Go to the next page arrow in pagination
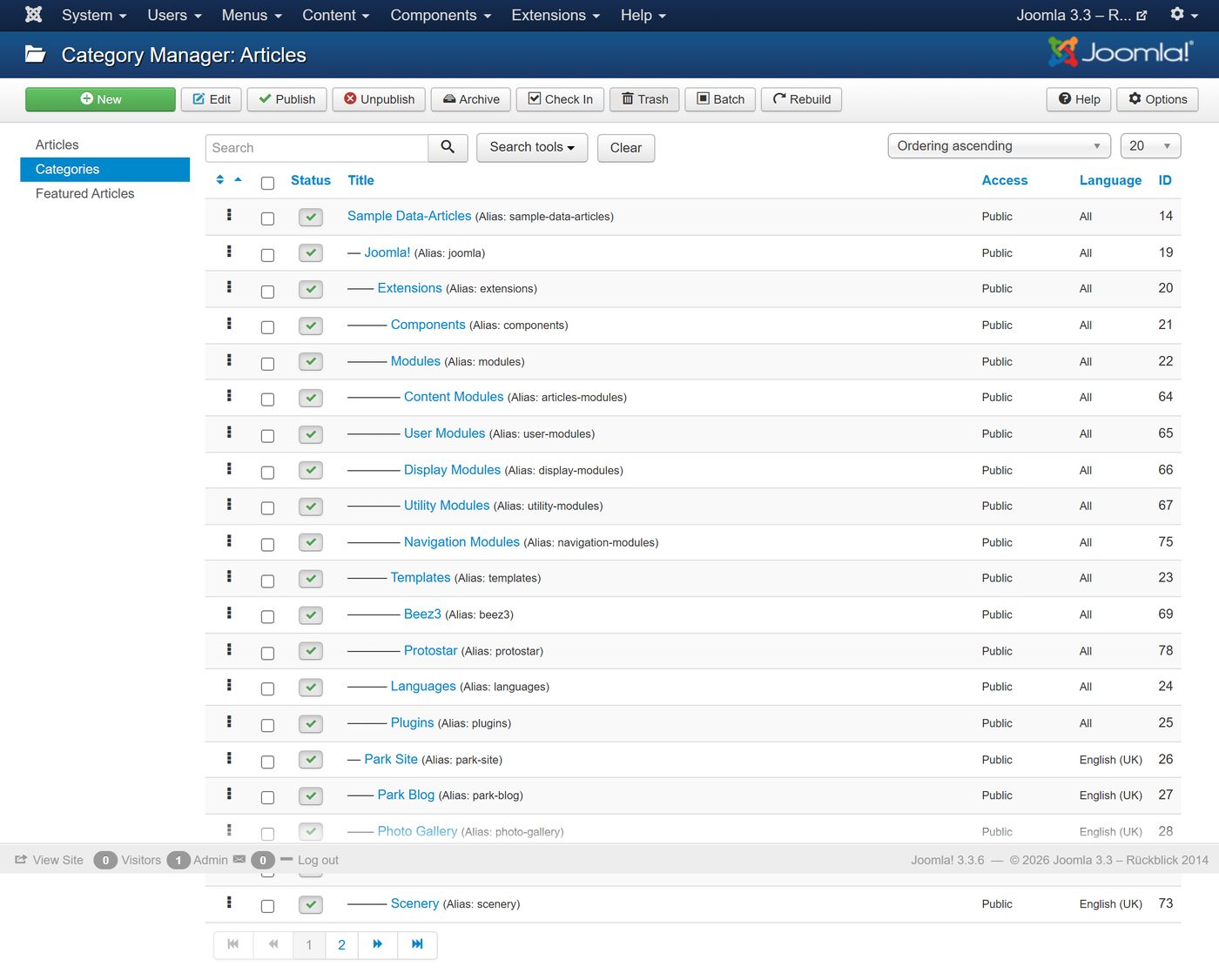This screenshot has height=980, width=1219. (x=377, y=944)
